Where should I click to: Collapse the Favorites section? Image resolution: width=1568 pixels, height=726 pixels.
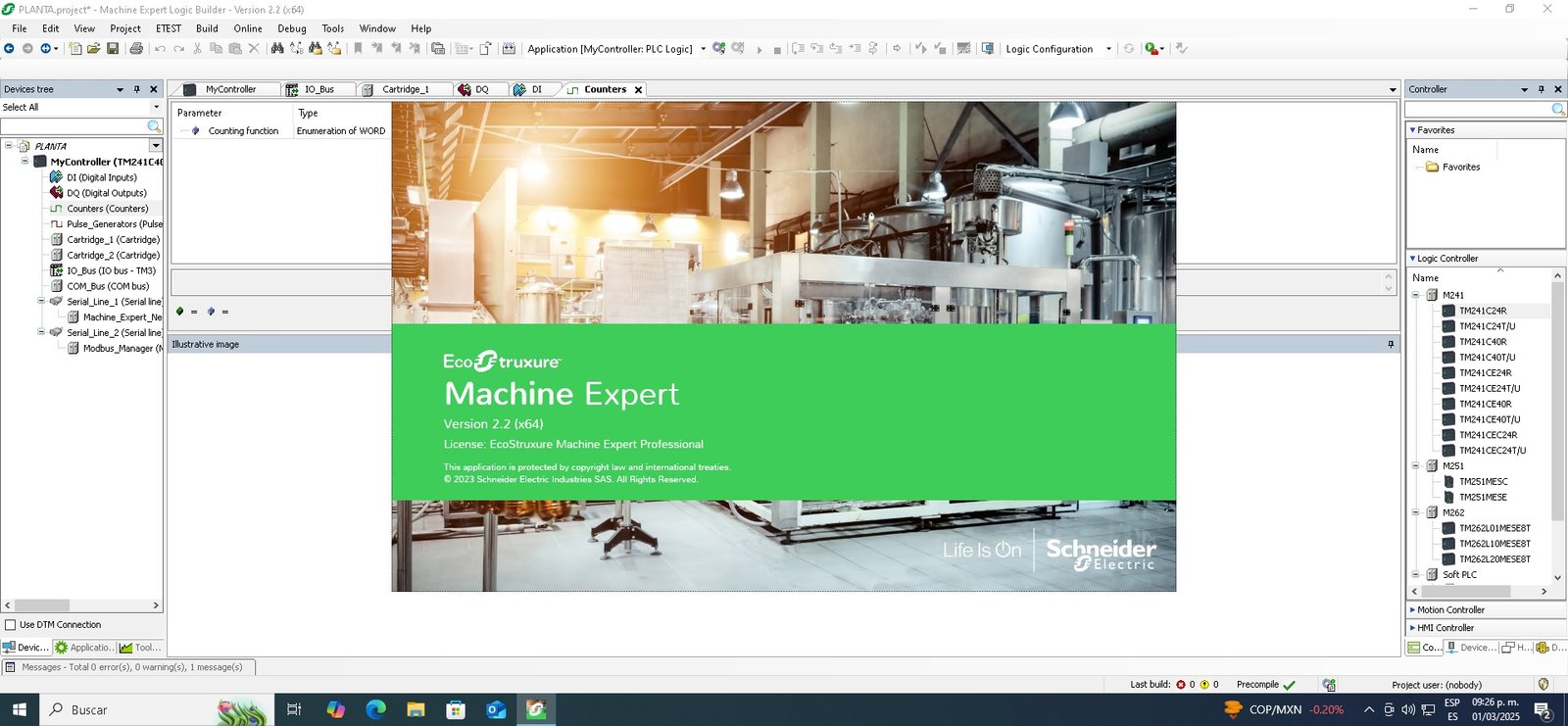[x=1412, y=130]
